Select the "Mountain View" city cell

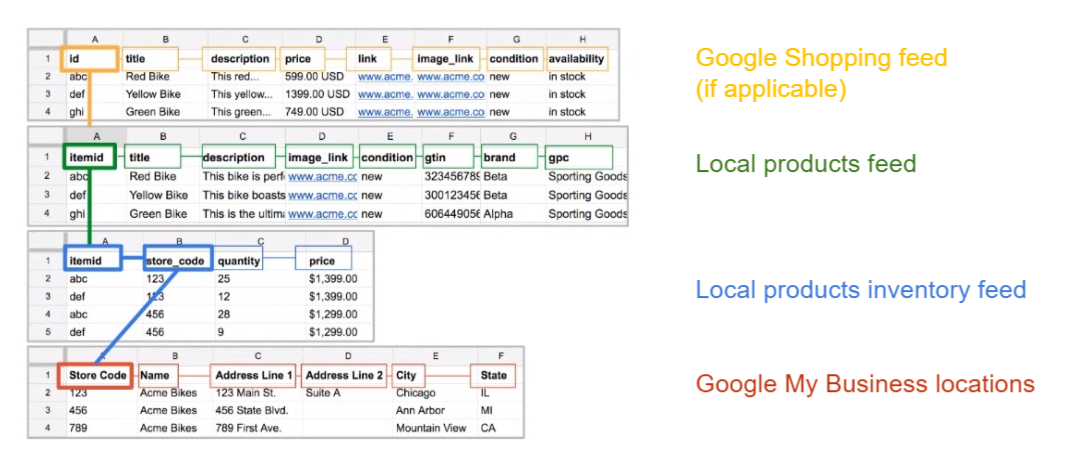[x=430, y=428]
